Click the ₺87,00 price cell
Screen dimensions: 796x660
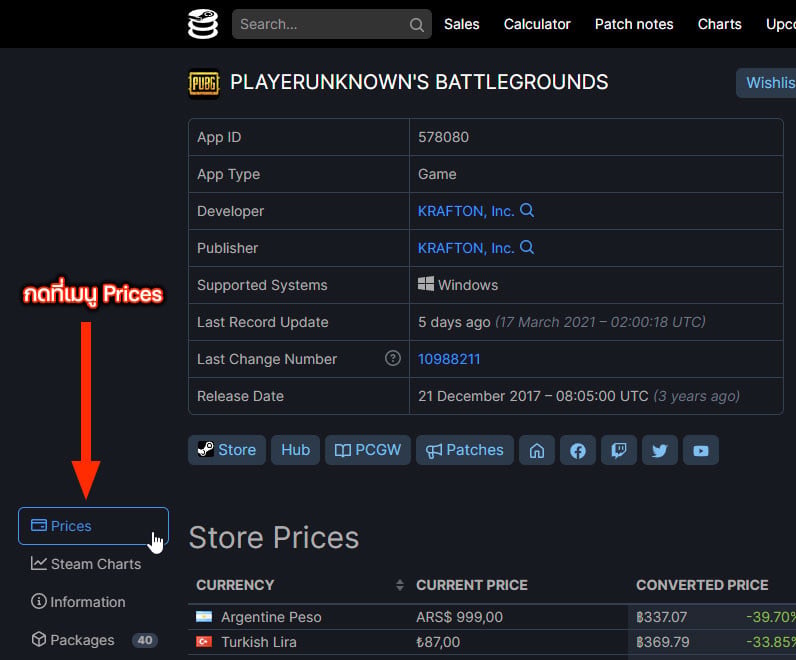tap(438, 642)
